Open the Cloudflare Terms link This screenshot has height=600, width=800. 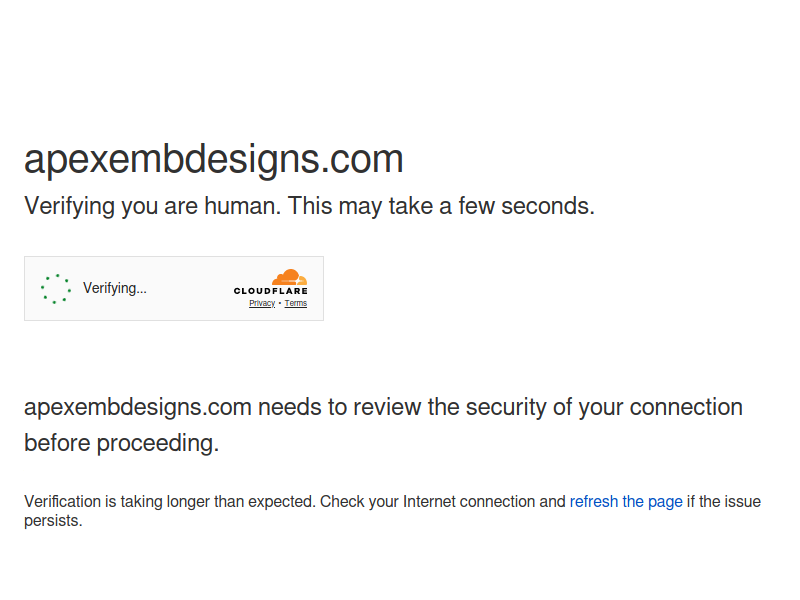click(x=296, y=303)
